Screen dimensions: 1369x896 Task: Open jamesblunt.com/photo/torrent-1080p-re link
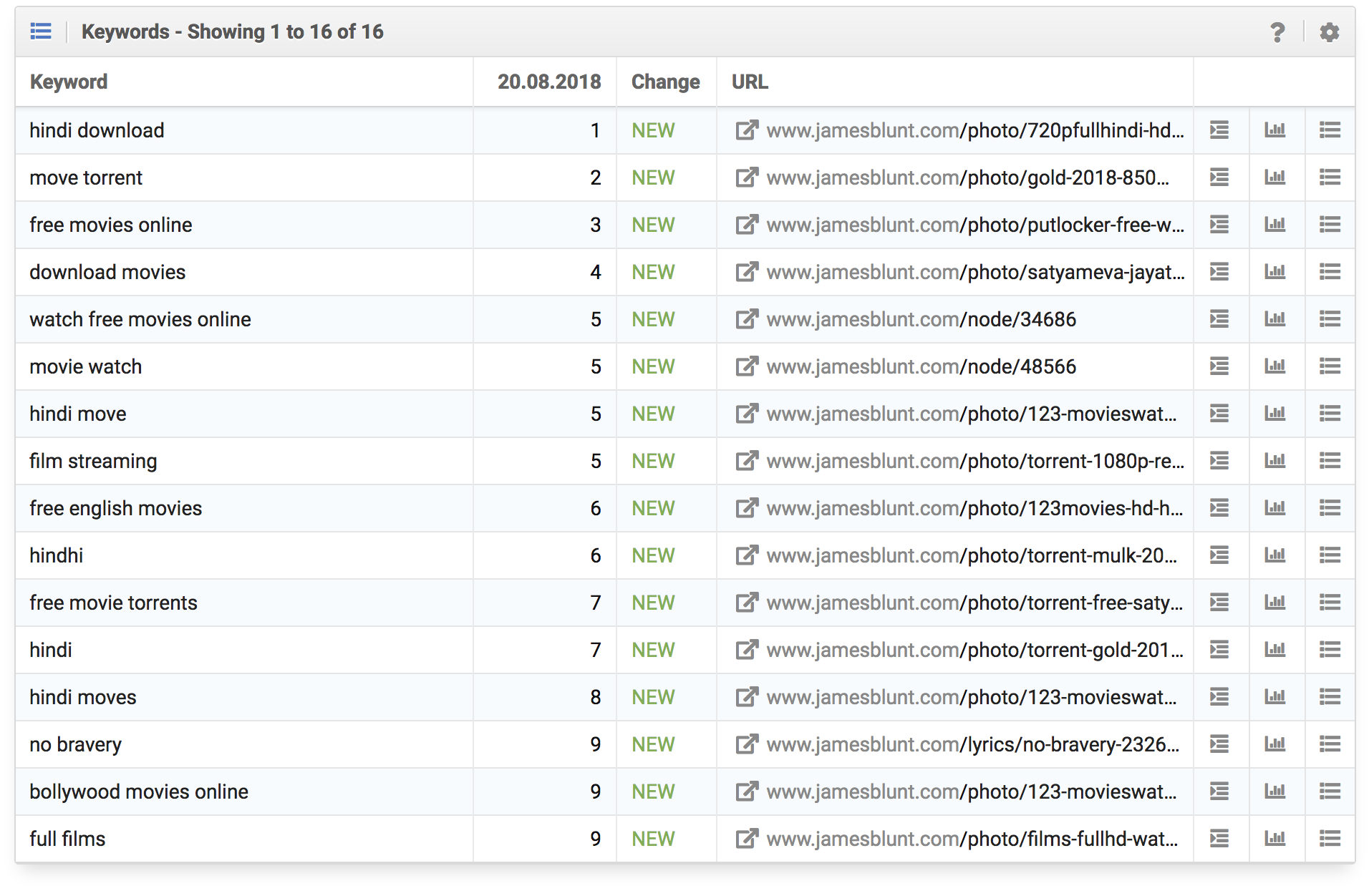[975, 461]
